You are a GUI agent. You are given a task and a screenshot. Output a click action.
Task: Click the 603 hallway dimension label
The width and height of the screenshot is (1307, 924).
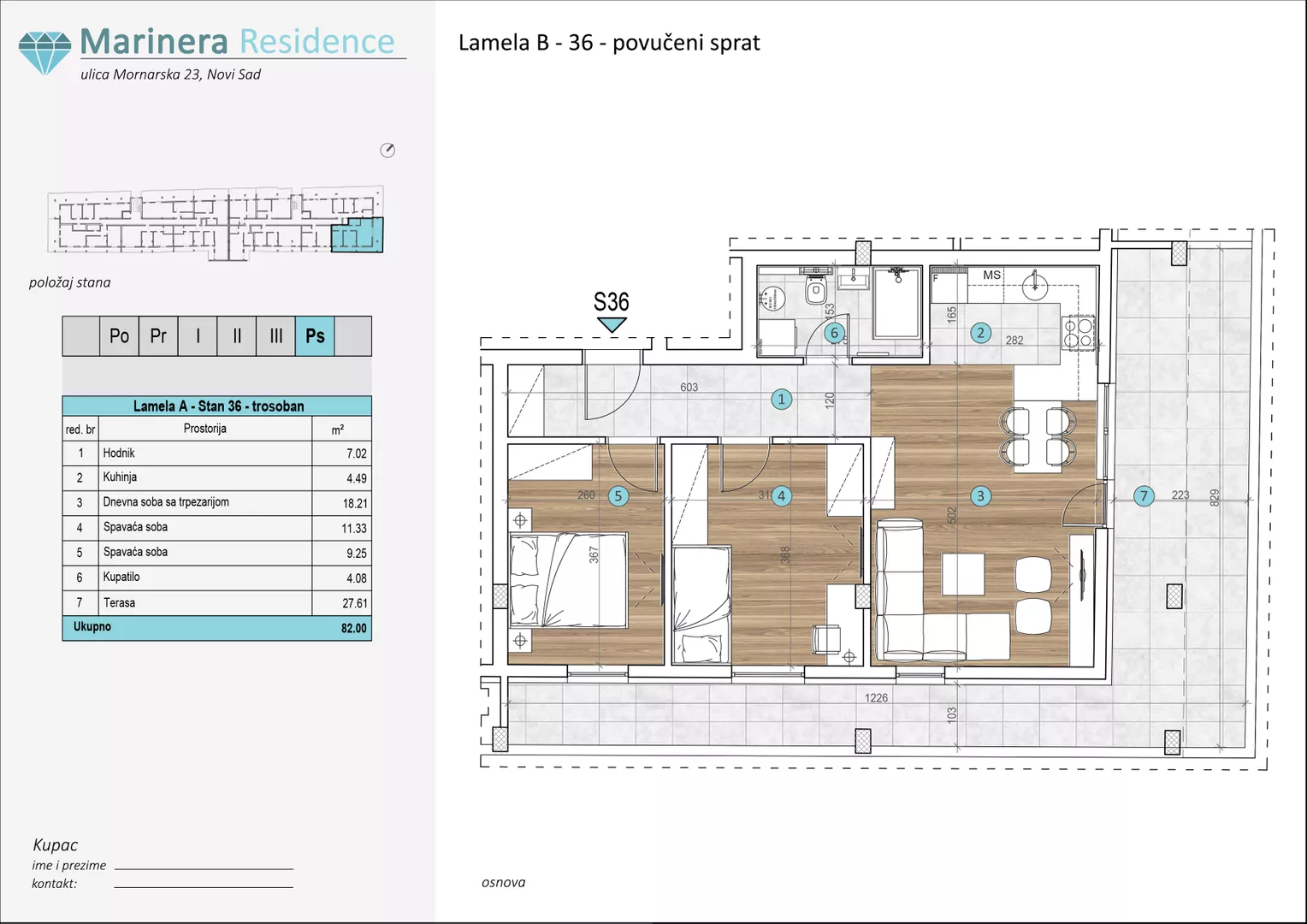pyautogui.click(x=689, y=388)
